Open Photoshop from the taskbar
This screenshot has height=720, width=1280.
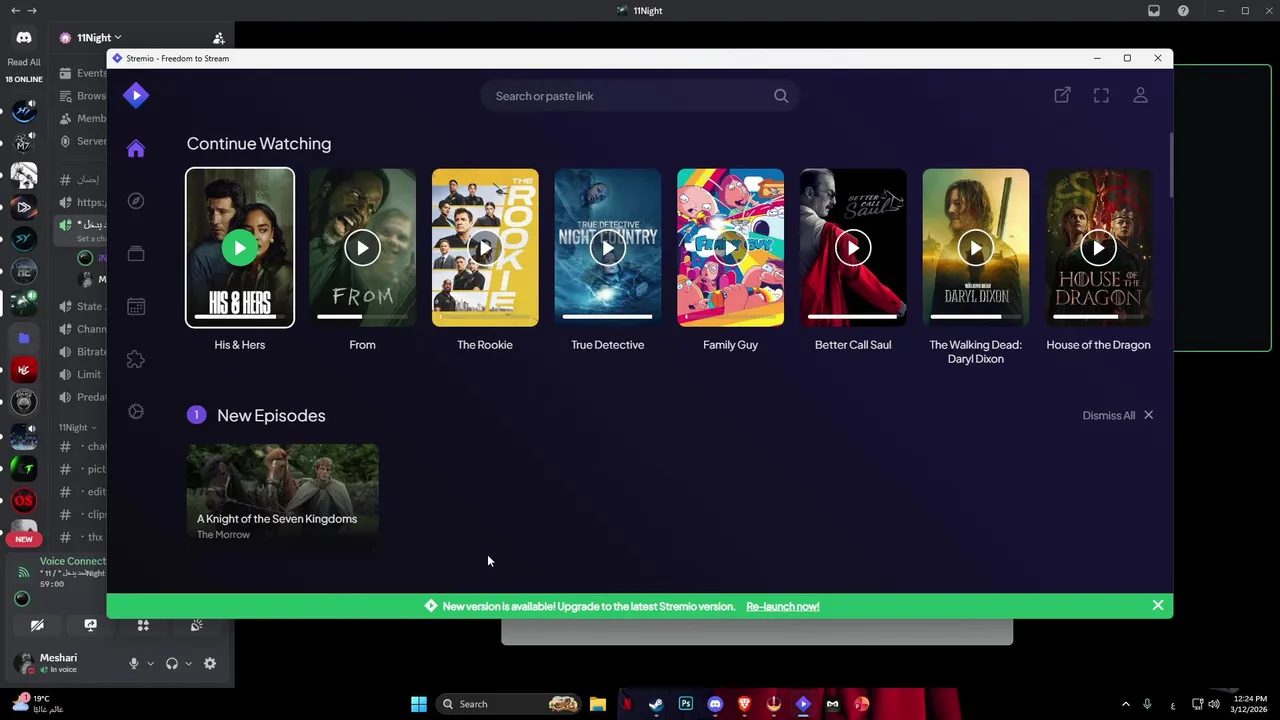[686, 704]
